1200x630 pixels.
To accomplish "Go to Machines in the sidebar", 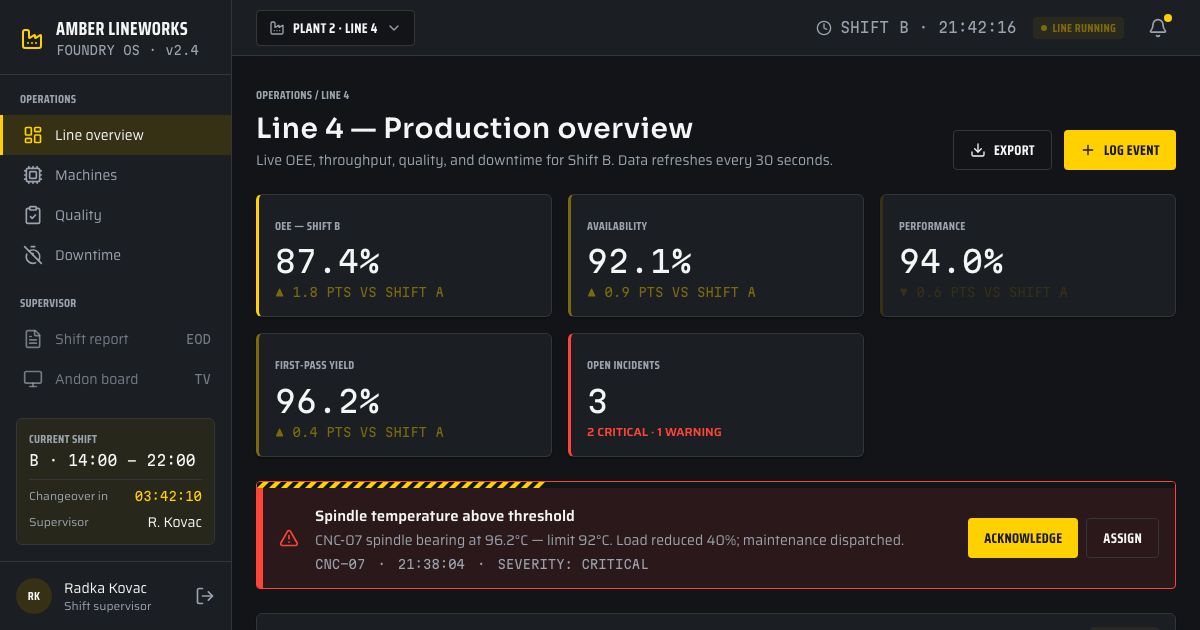I will pyautogui.click(x=115, y=175).
